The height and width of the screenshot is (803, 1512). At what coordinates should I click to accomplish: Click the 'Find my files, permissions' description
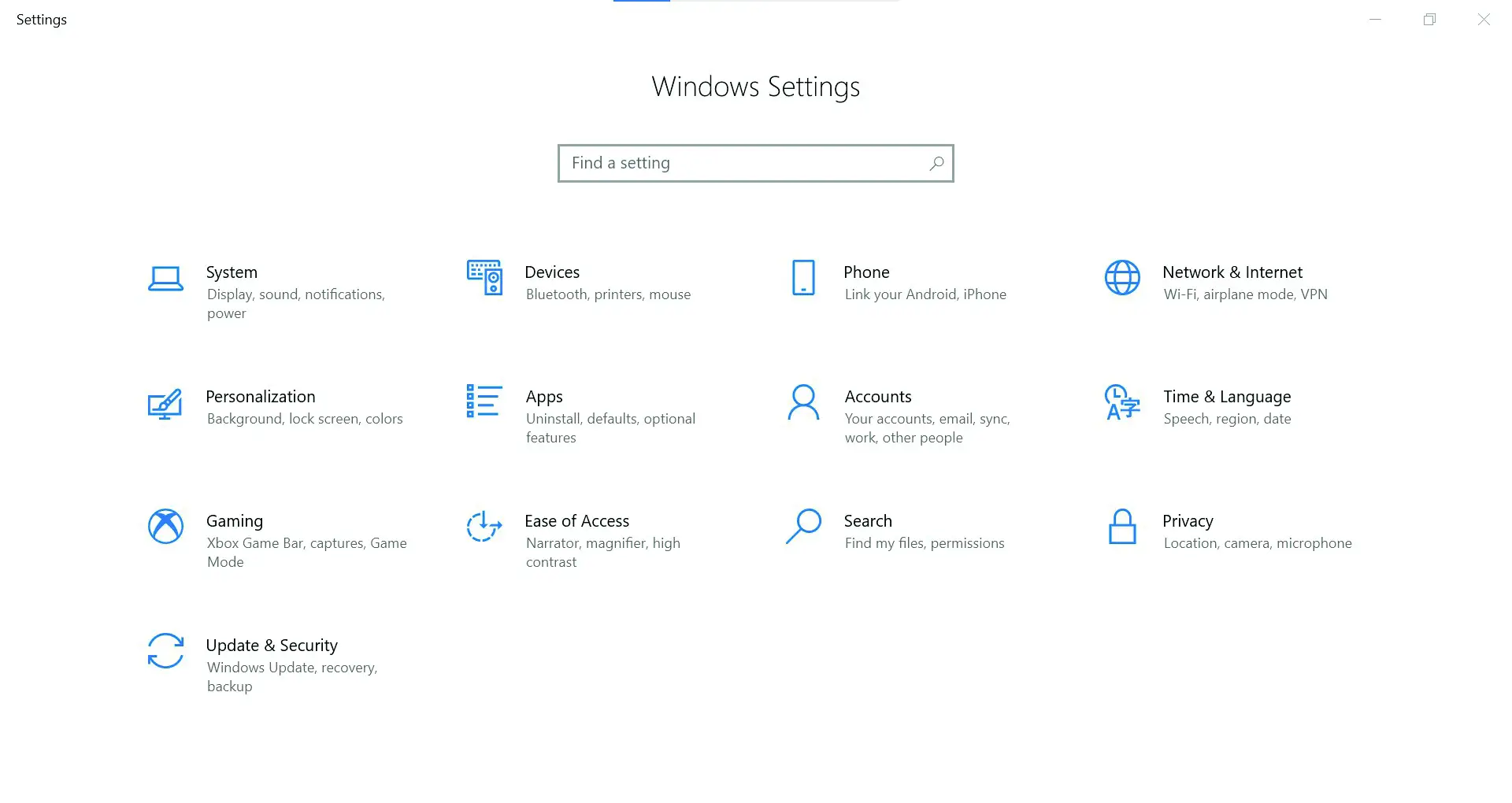point(925,543)
